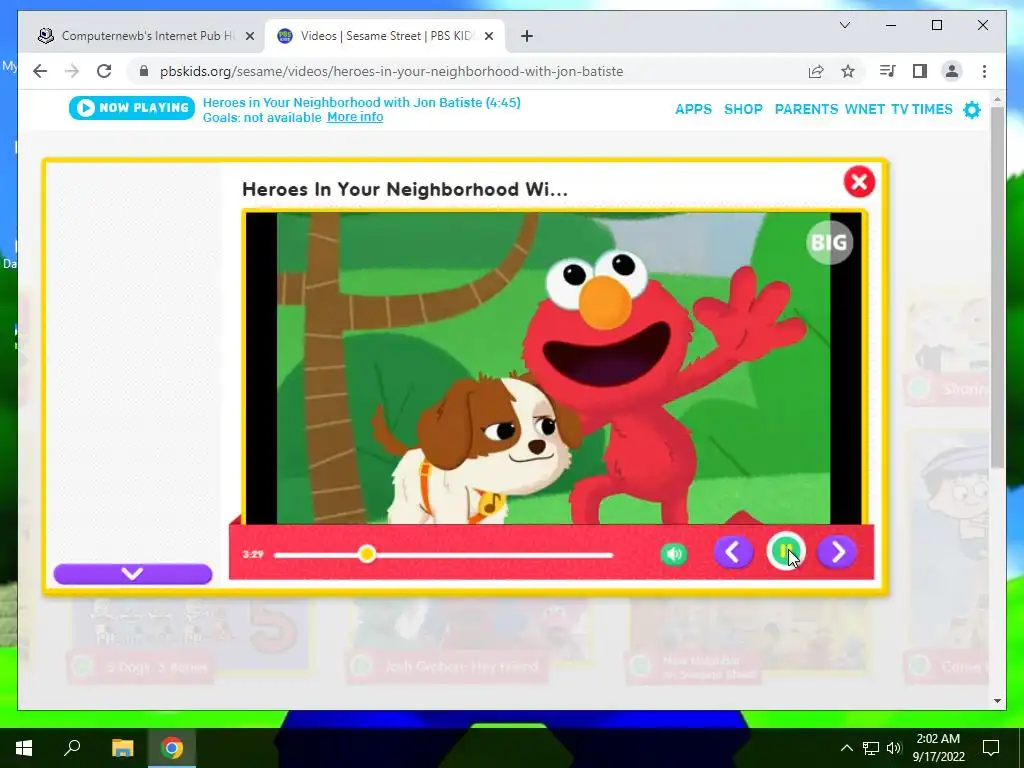
Task: Open the Windows Start menu
Action: (x=24, y=748)
